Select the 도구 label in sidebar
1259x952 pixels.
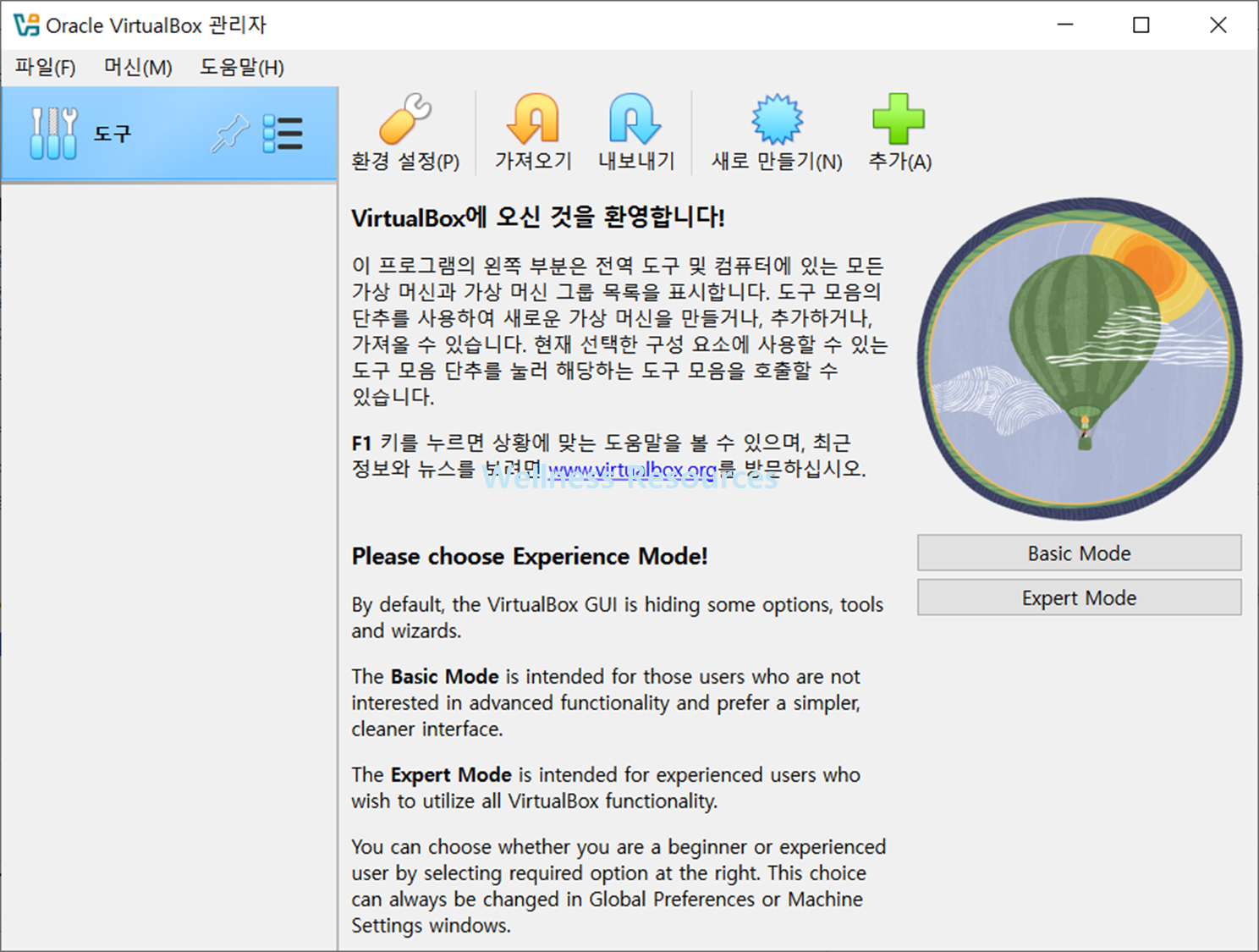pyautogui.click(x=113, y=134)
